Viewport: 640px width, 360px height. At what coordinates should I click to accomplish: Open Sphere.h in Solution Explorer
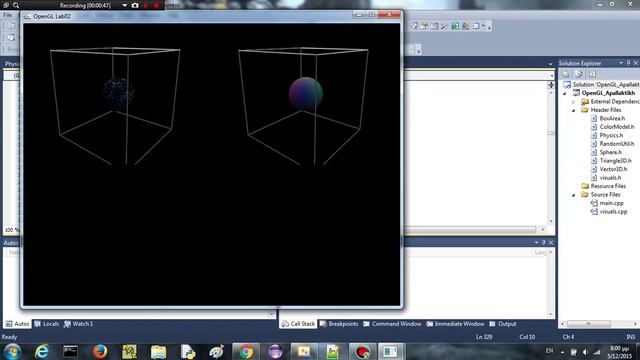[x=611, y=152]
